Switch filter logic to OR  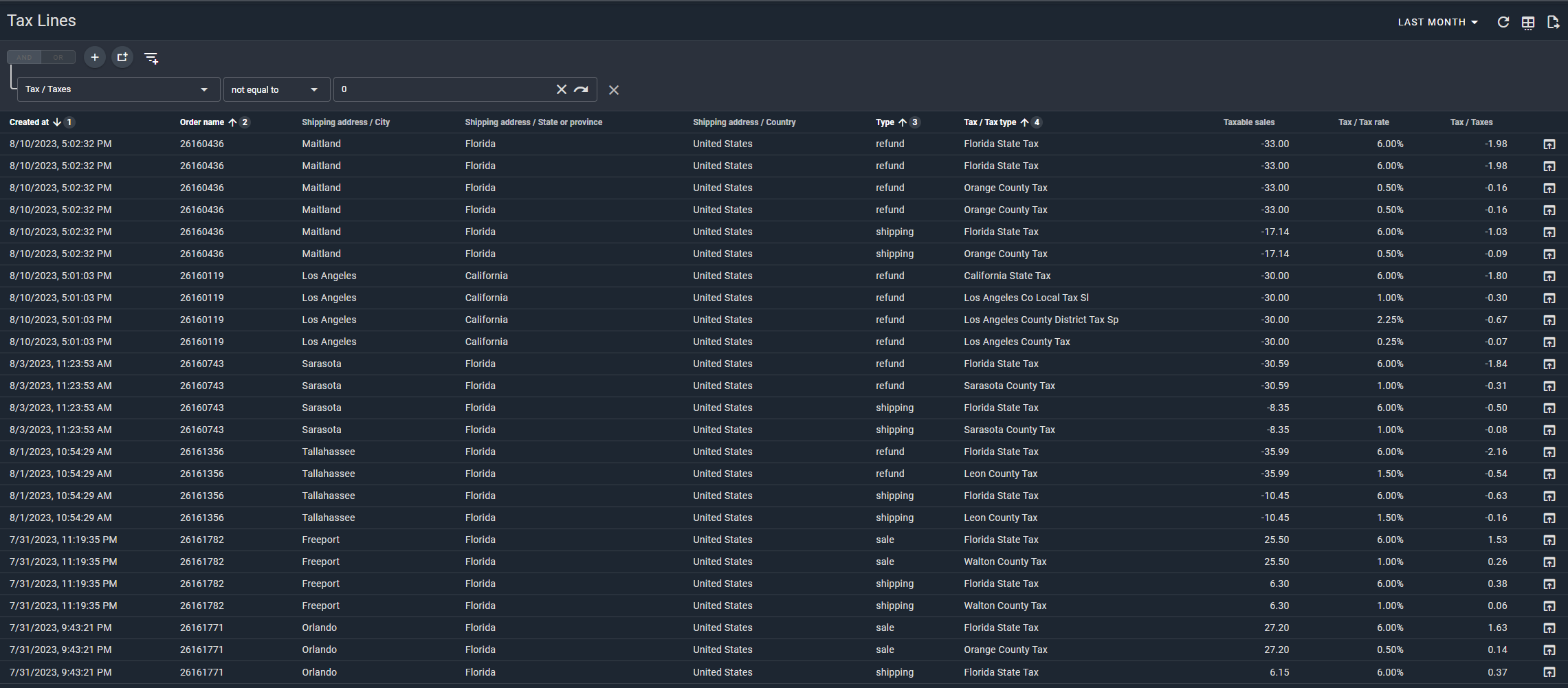click(x=58, y=57)
